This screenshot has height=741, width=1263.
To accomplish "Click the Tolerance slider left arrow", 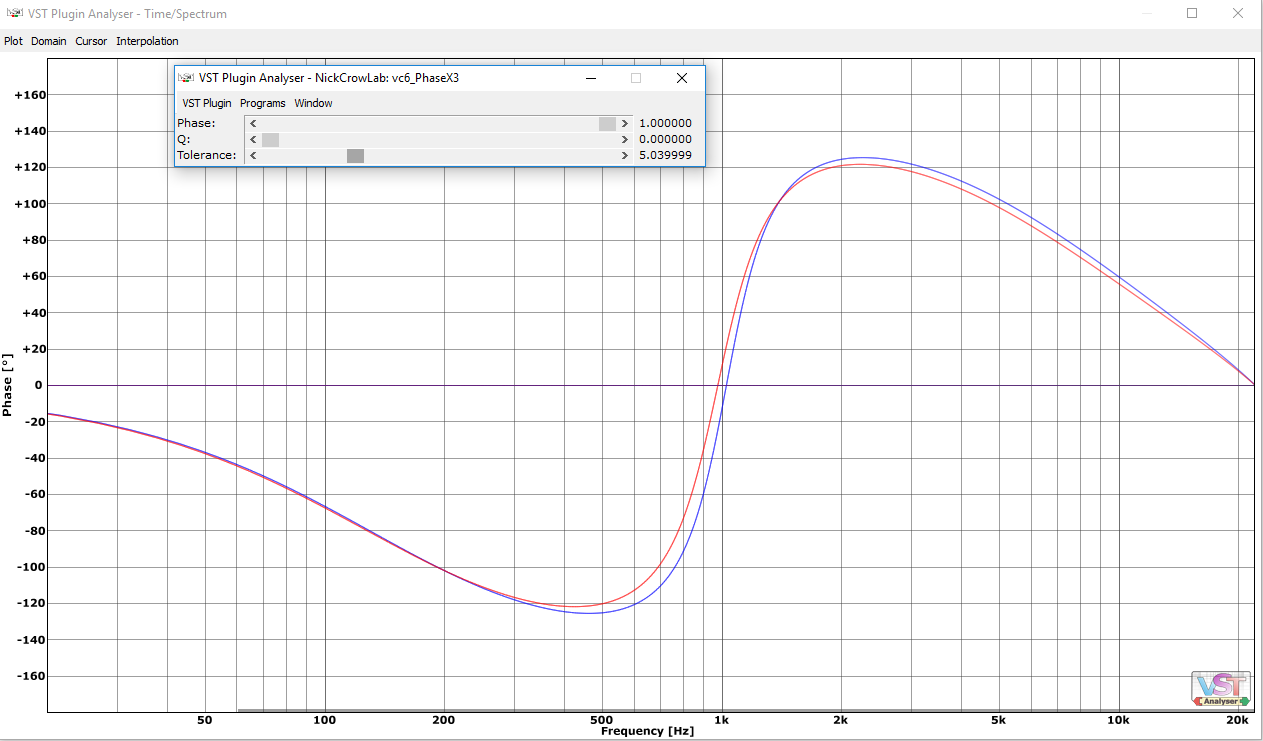I will 253,156.
